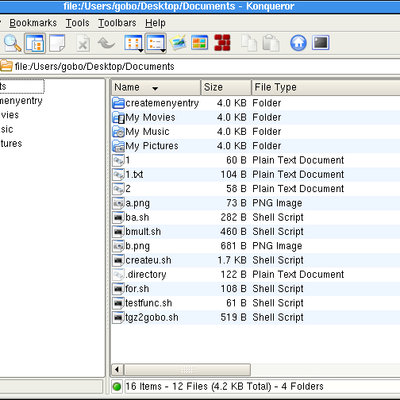Open the detailed list view dropdown
The height and width of the screenshot is (400, 400).
156,43
